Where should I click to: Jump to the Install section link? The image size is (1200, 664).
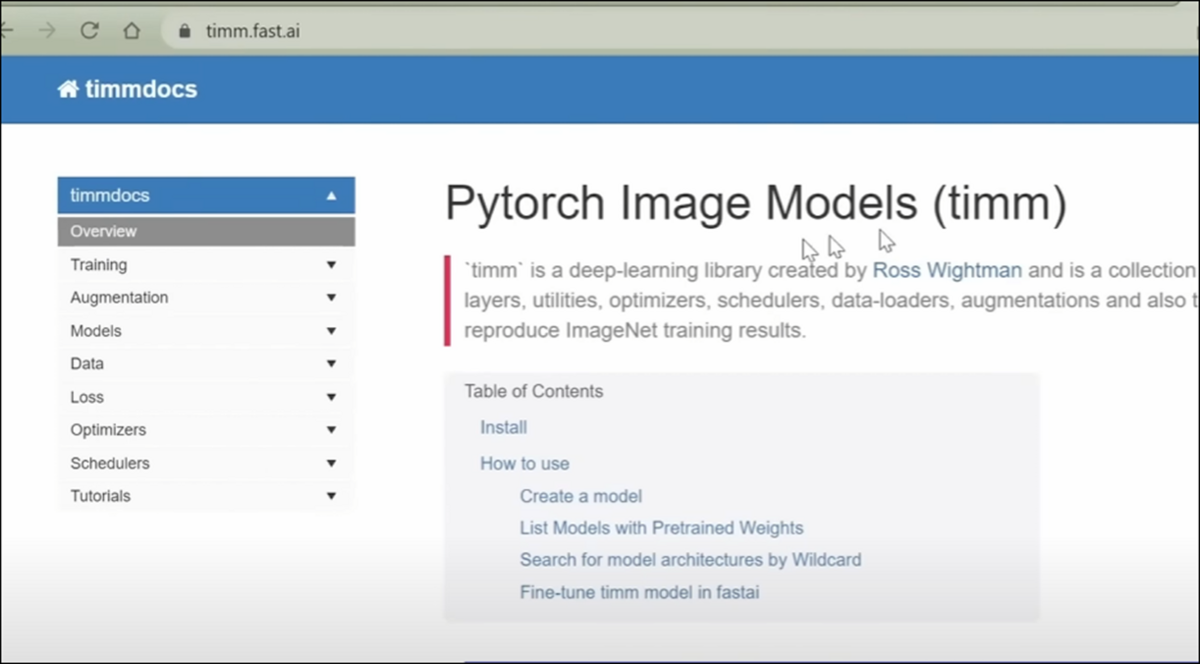tap(503, 427)
